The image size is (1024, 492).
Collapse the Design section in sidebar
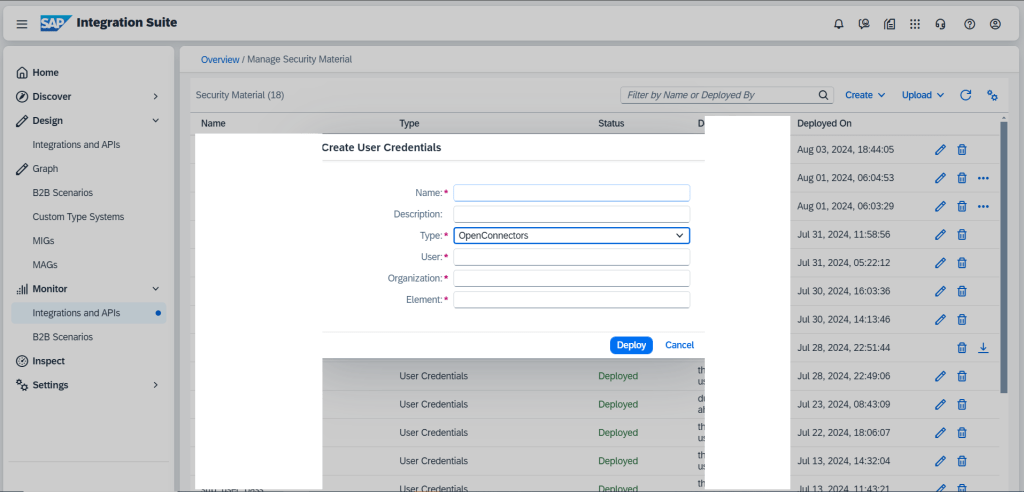[x=155, y=121]
